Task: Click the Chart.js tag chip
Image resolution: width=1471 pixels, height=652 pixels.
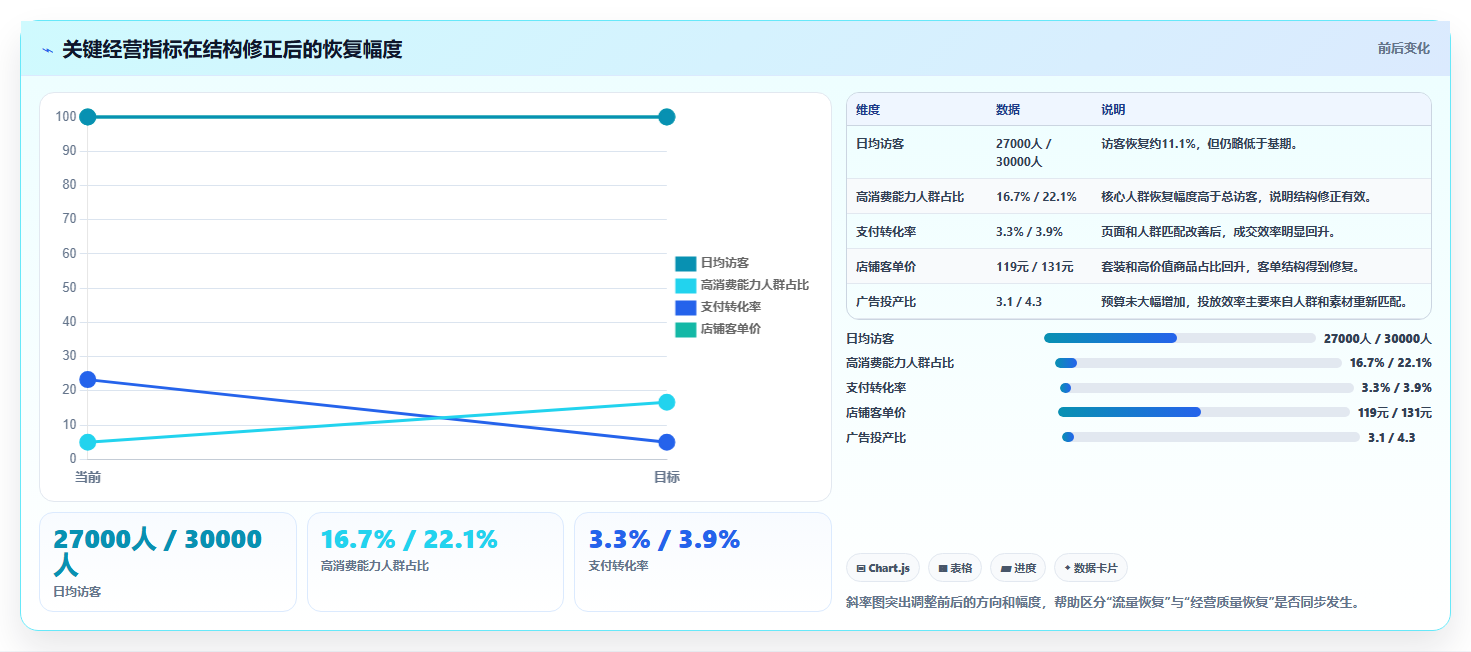Action: point(882,568)
